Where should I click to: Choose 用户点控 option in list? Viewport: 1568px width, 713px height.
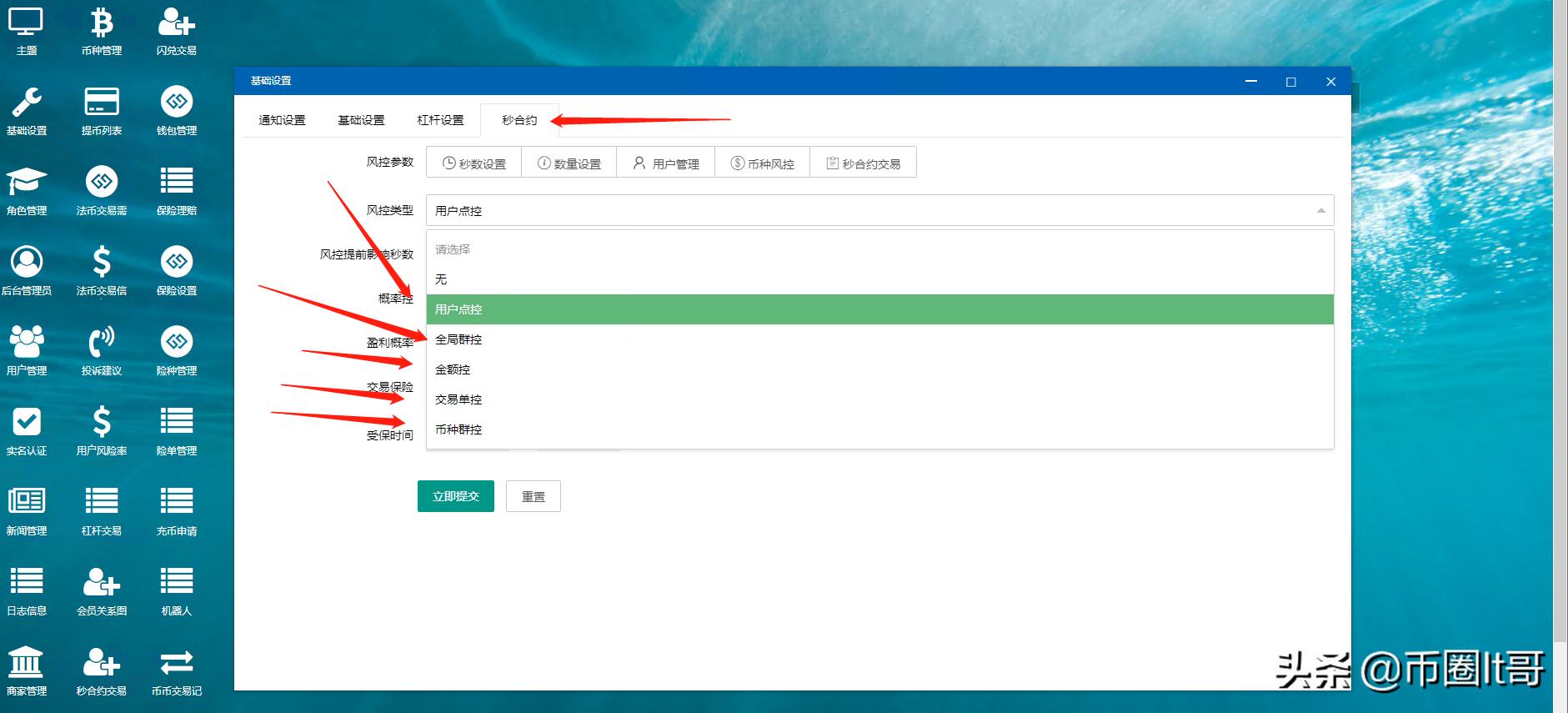[880, 309]
